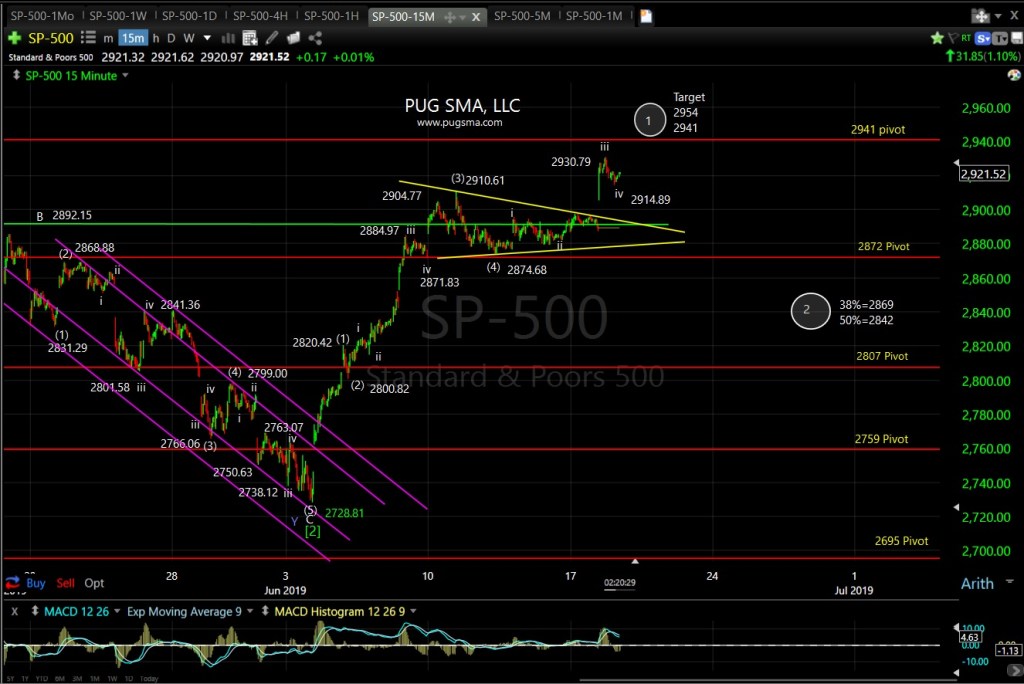Select the daily (D) interval

(x=171, y=39)
